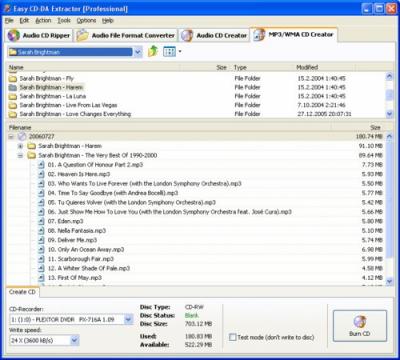
Task: Click the mp3 file icon for 01. A Question Of Honour
Action: 41,165
